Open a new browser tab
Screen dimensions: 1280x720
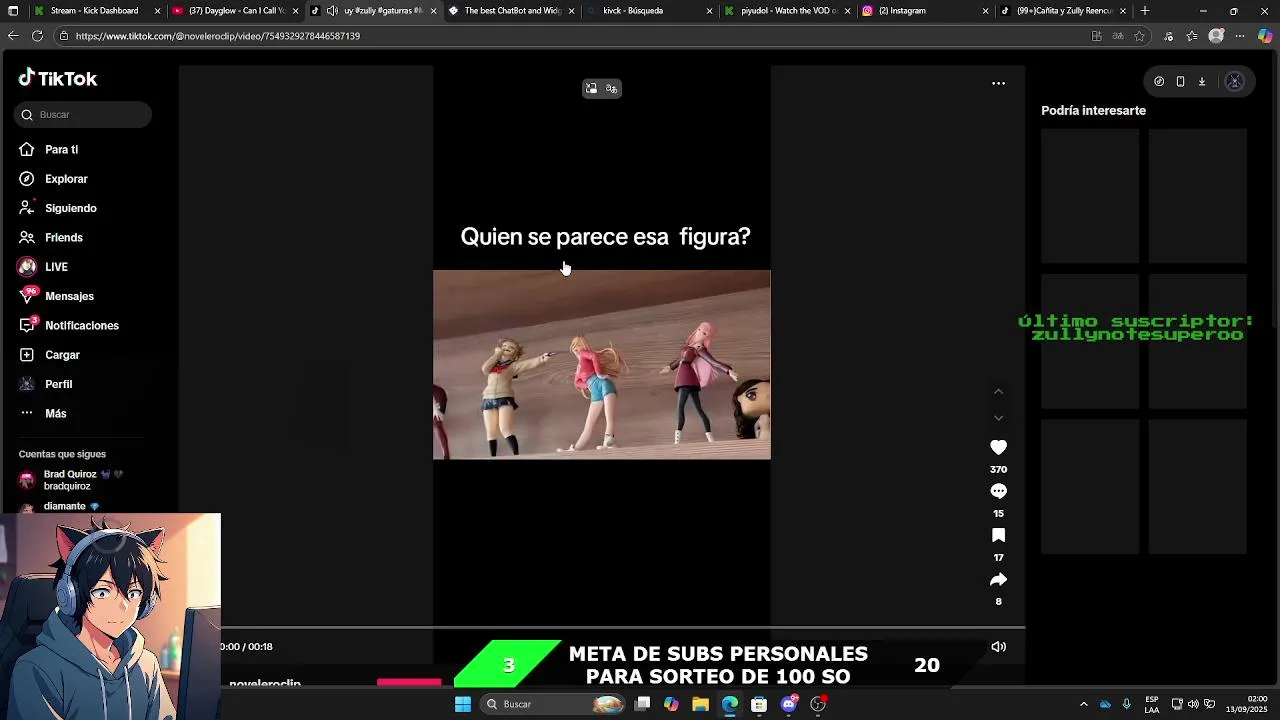(x=1145, y=11)
